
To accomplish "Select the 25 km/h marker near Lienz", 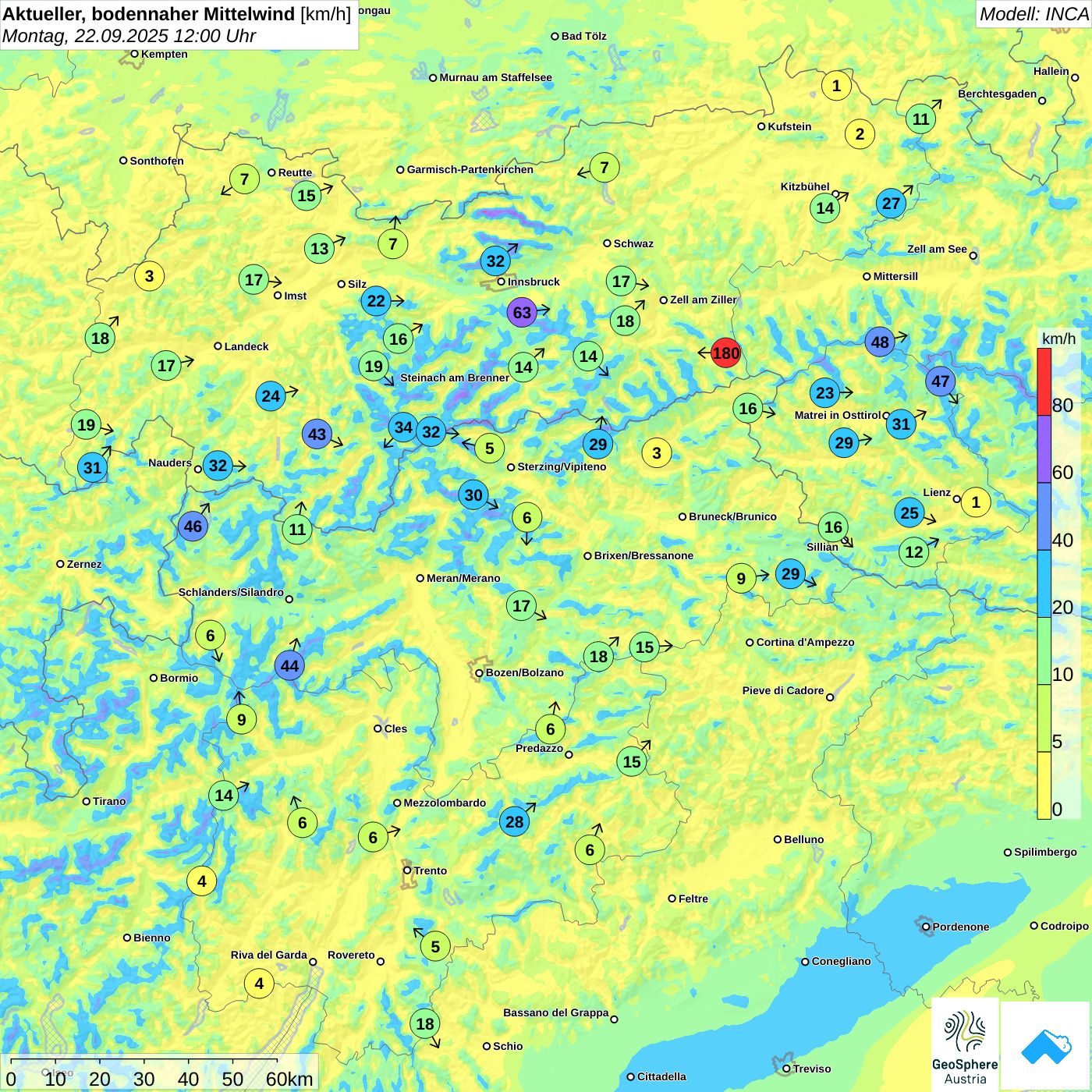I will [909, 512].
